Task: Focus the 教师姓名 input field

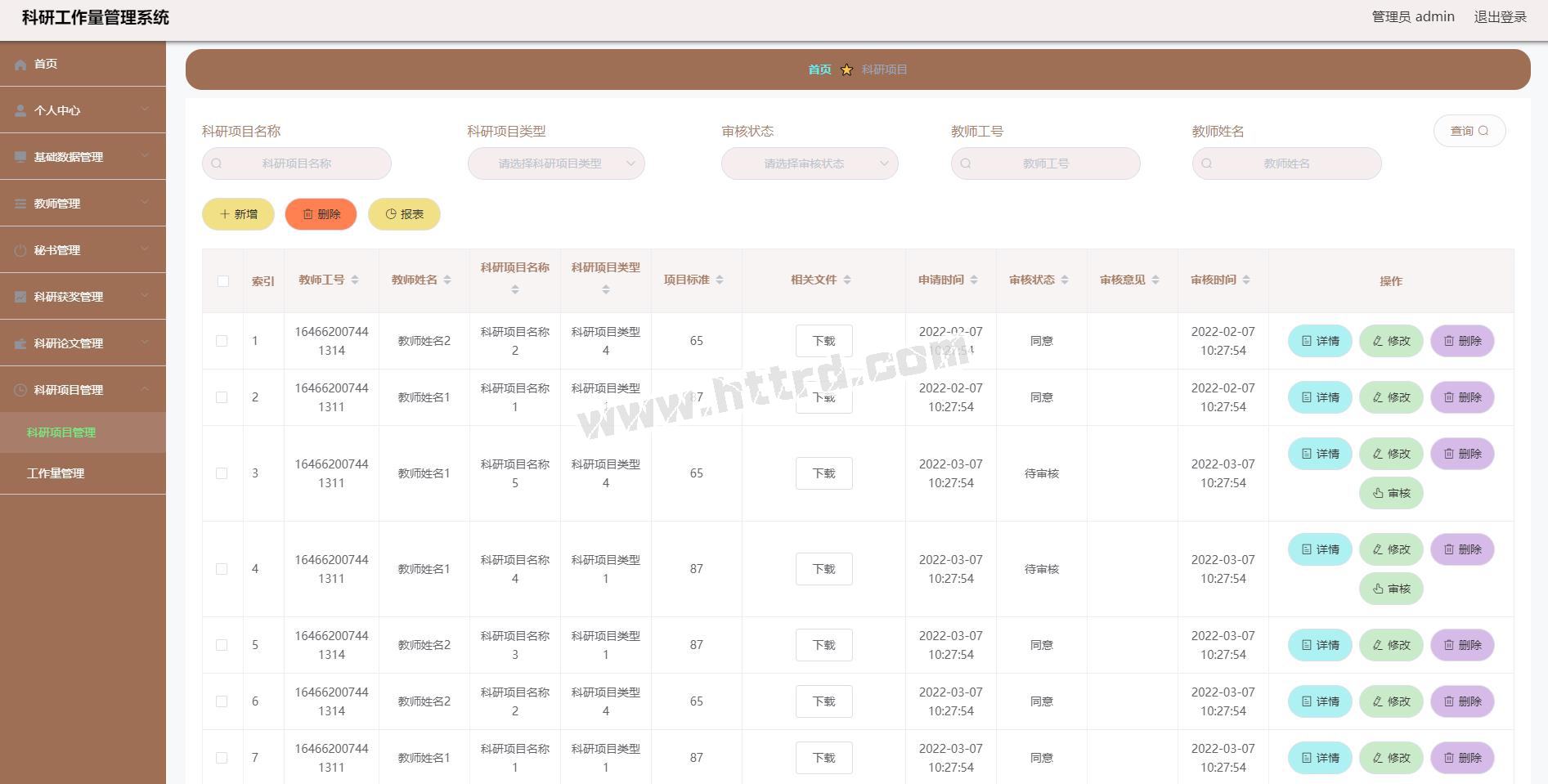Action: point(1287,164)
